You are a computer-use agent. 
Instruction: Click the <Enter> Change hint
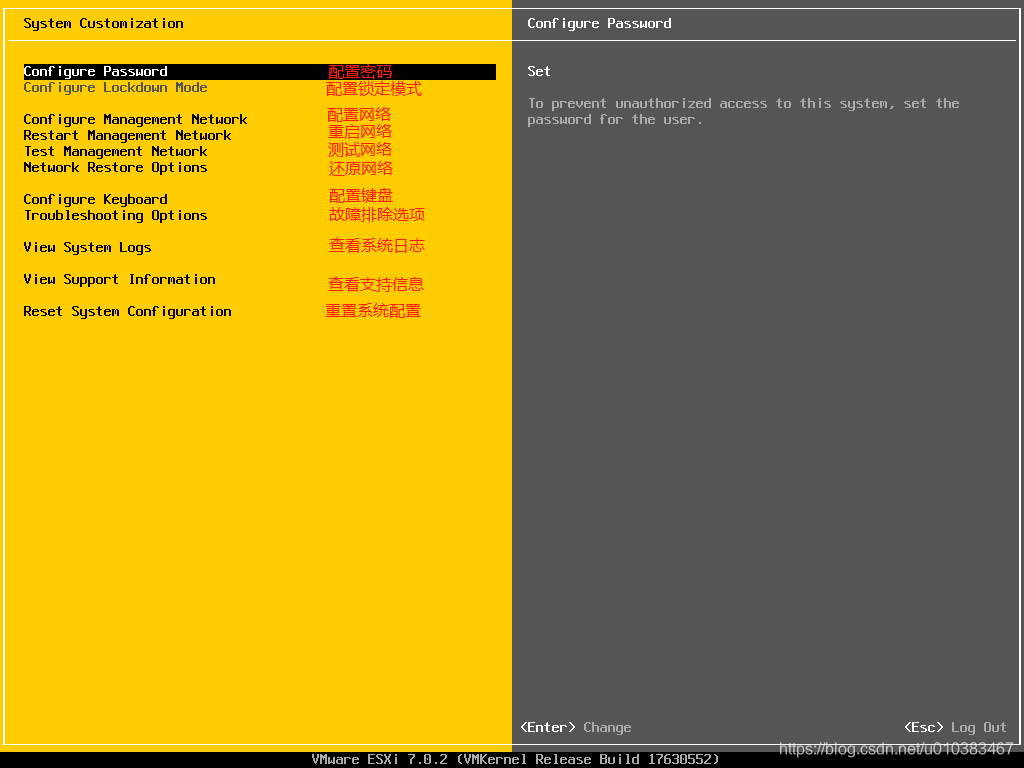coord(576,728)
